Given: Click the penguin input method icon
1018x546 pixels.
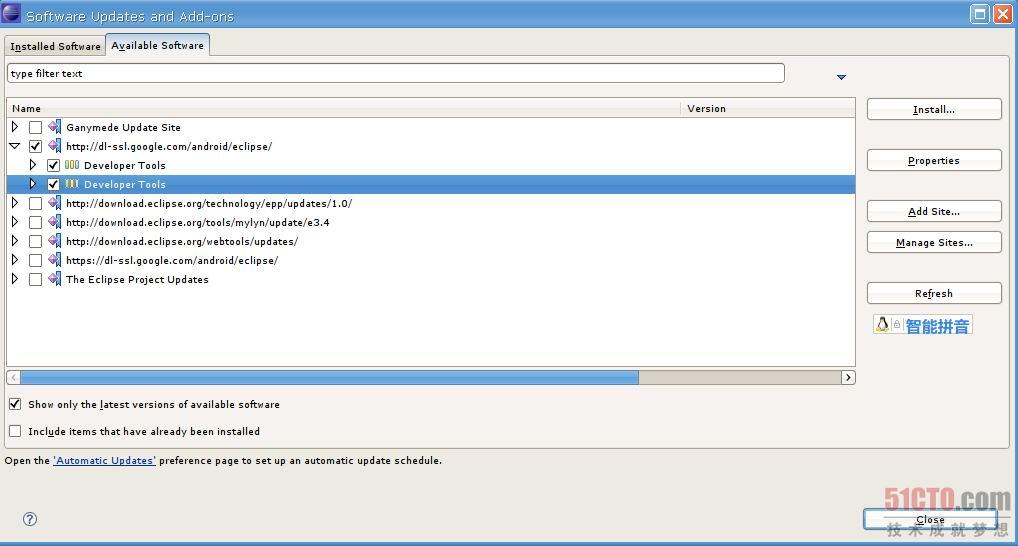Looking at the screenshot, I should tap(882, 324).
